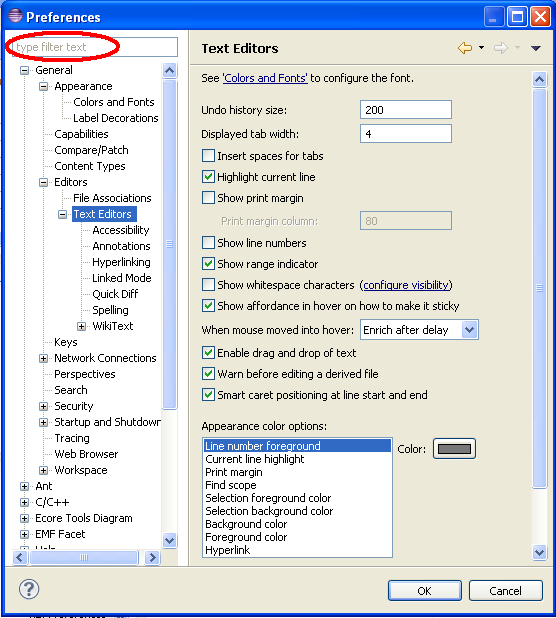The width and height of the screenshot is (556, 618).
Task: Open the help question mark icon
Action: click(29, 589)
